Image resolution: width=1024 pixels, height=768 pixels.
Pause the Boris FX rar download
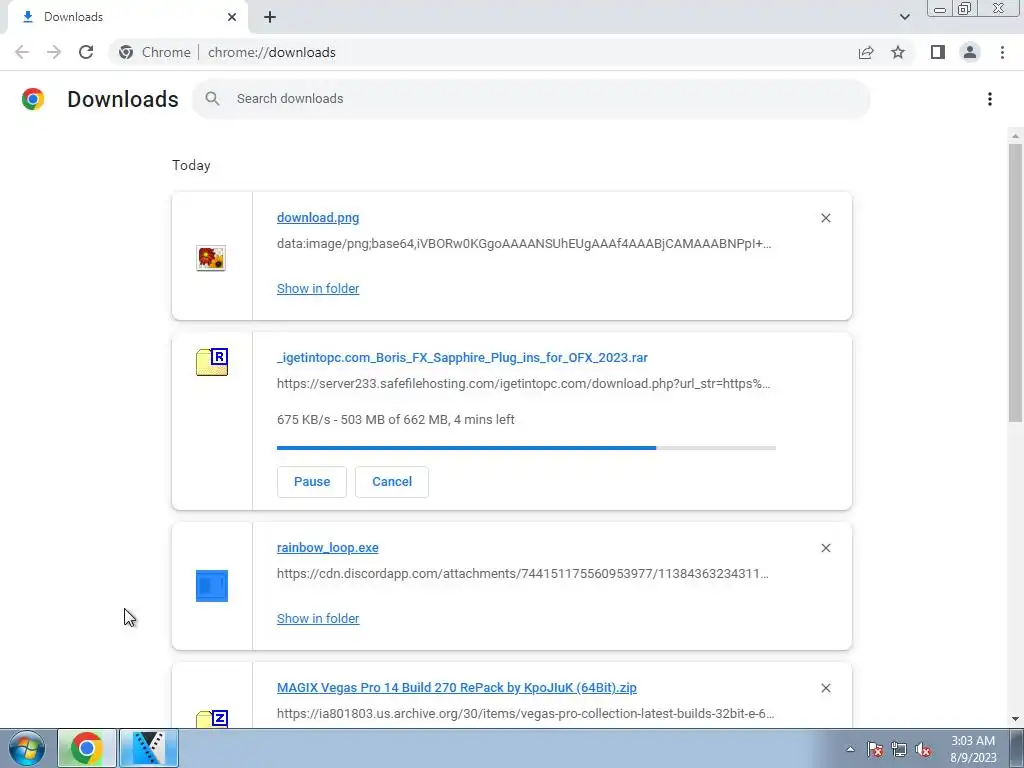point(312,481)
